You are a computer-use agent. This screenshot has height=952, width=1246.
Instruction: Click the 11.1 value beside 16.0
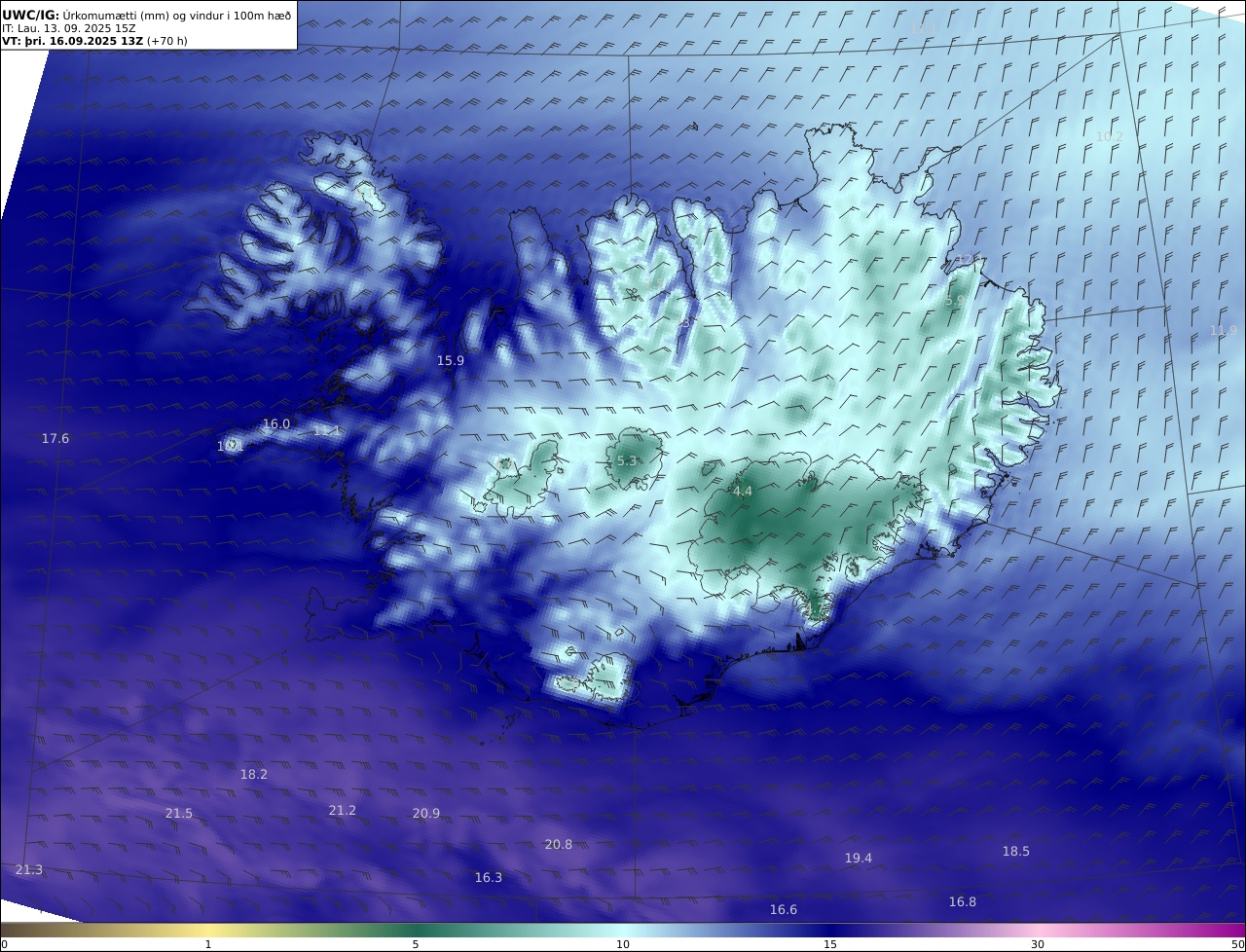(x=327, y=430)
